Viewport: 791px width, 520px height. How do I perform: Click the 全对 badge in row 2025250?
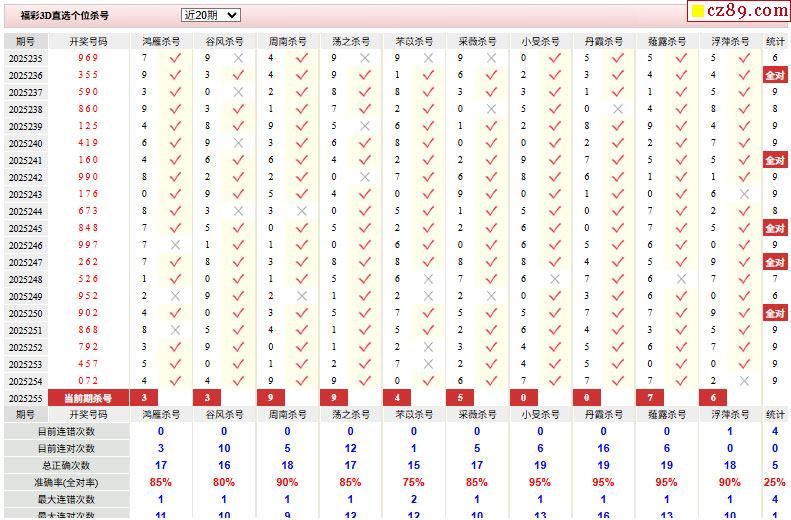click(x=775, y=313)
